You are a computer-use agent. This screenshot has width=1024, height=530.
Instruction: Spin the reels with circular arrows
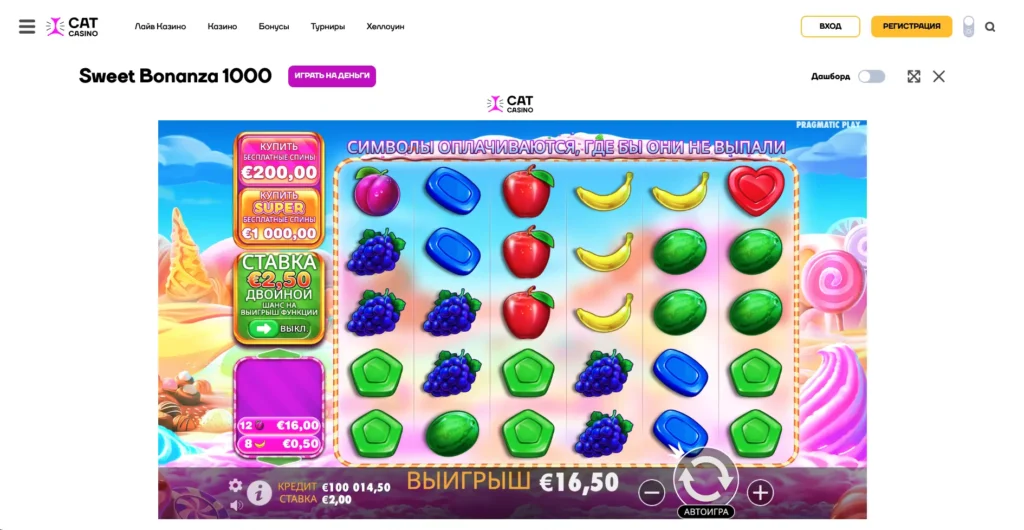(x=705, y=480)
